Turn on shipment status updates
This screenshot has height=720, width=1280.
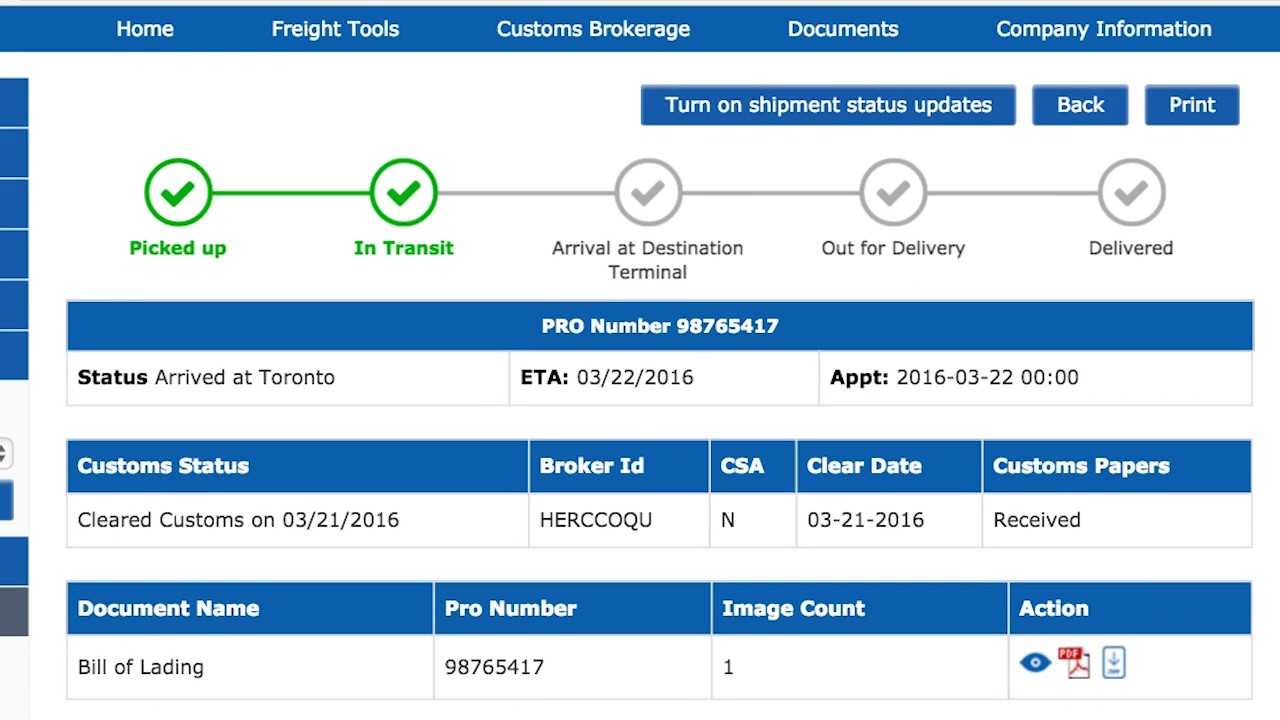tap(828, 105)
